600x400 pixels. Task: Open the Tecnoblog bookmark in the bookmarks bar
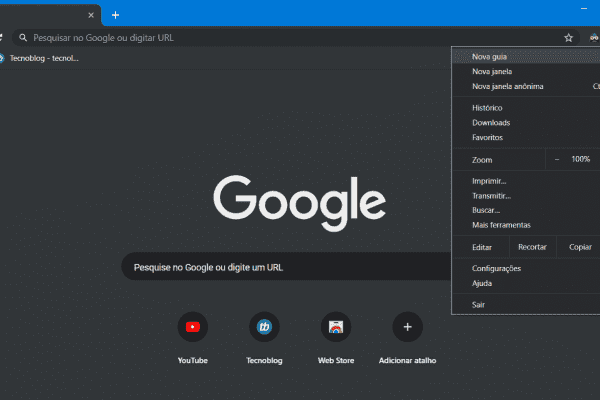pos(39,58)
